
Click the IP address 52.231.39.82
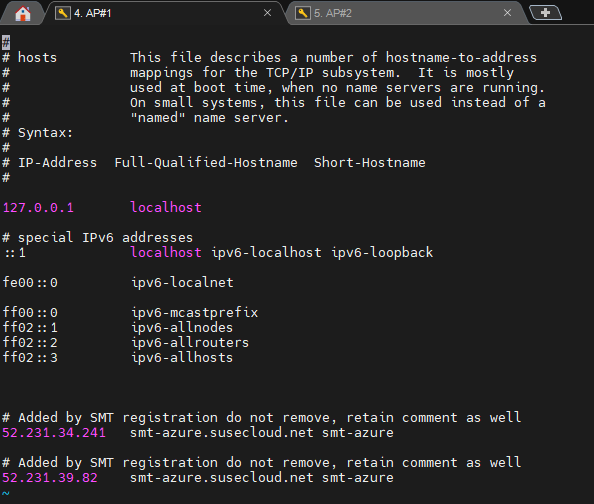click(x=50, y=478)
